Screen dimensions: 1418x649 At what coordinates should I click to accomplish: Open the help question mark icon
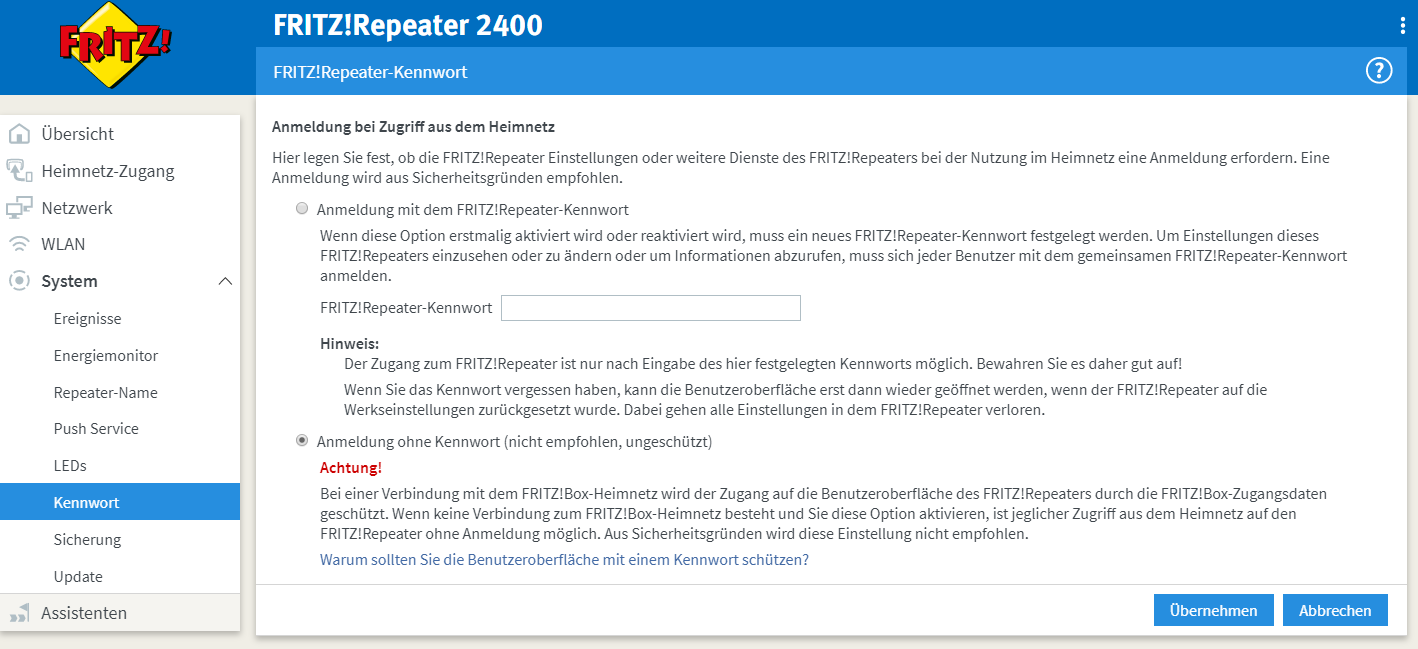coord(1379,71)
